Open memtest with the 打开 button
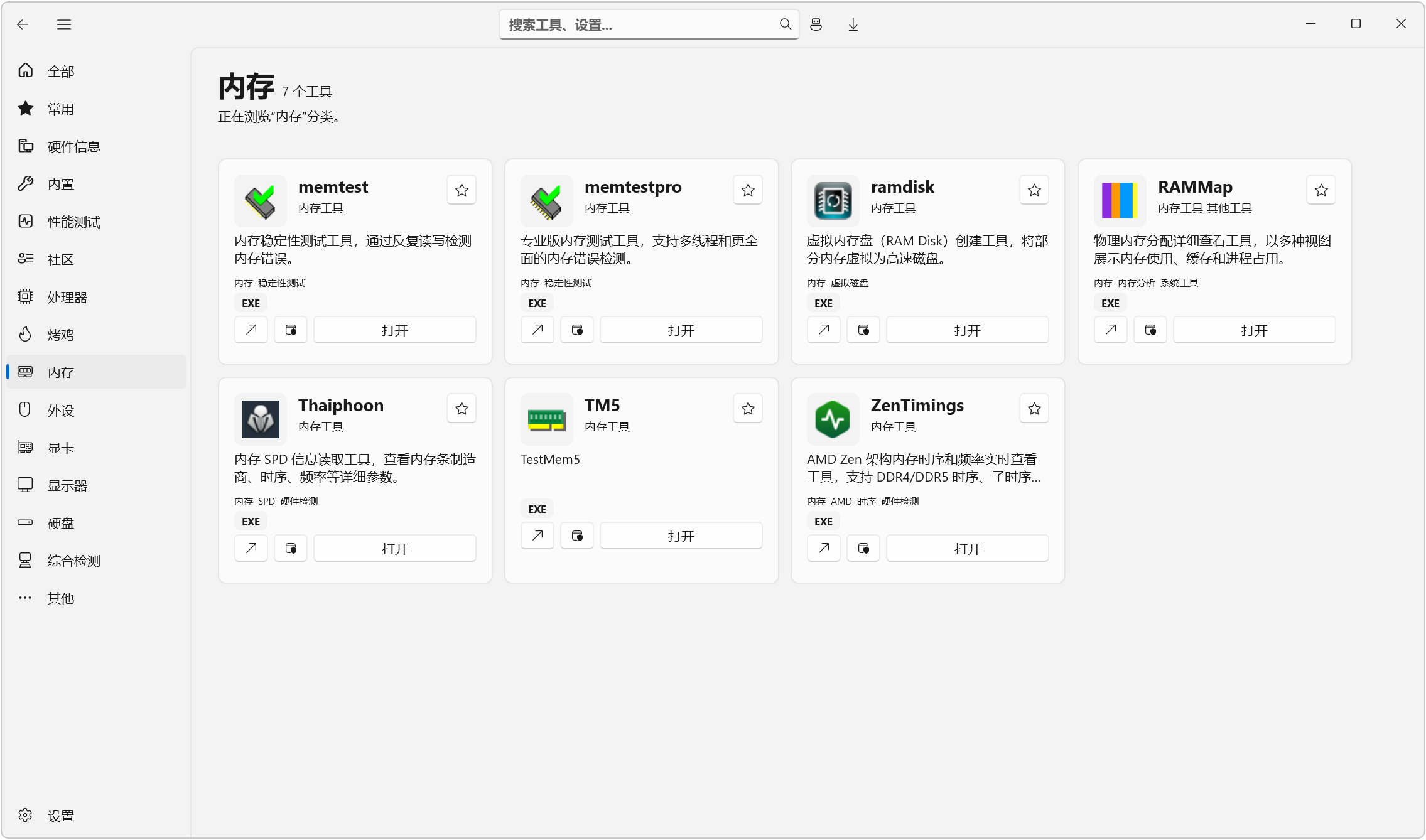The width and height of the screenshot is (1426, 840). pyautogui.click(x=395, y=330)
